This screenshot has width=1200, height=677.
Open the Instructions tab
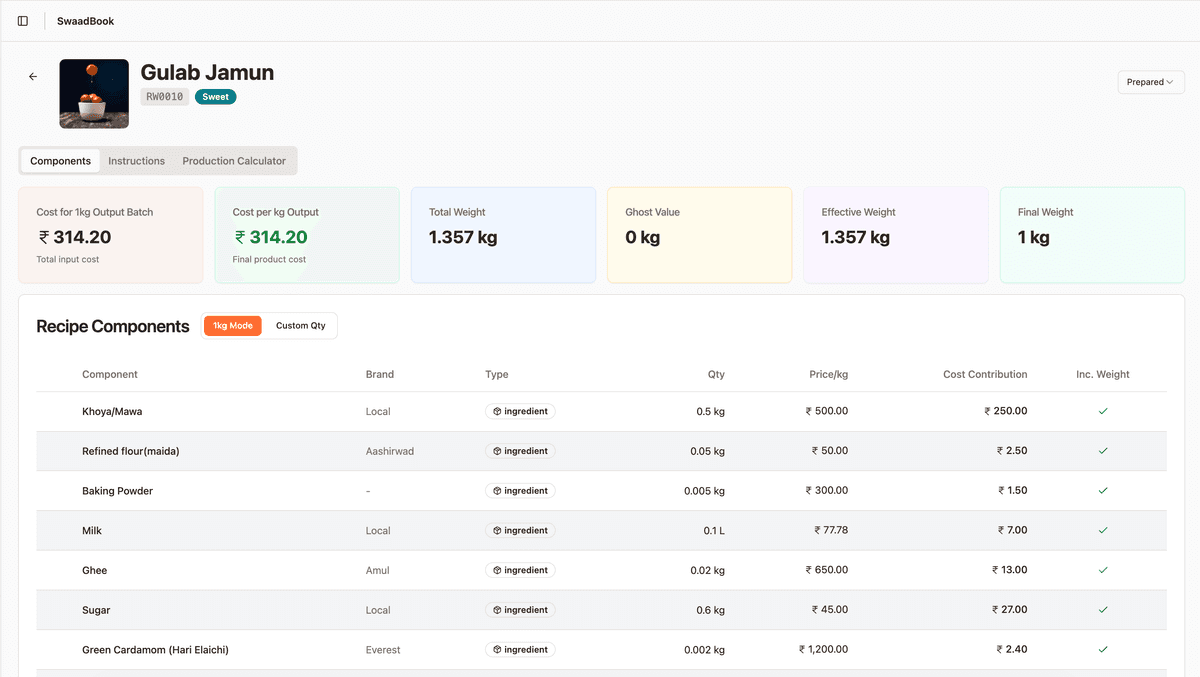[137, 161]
